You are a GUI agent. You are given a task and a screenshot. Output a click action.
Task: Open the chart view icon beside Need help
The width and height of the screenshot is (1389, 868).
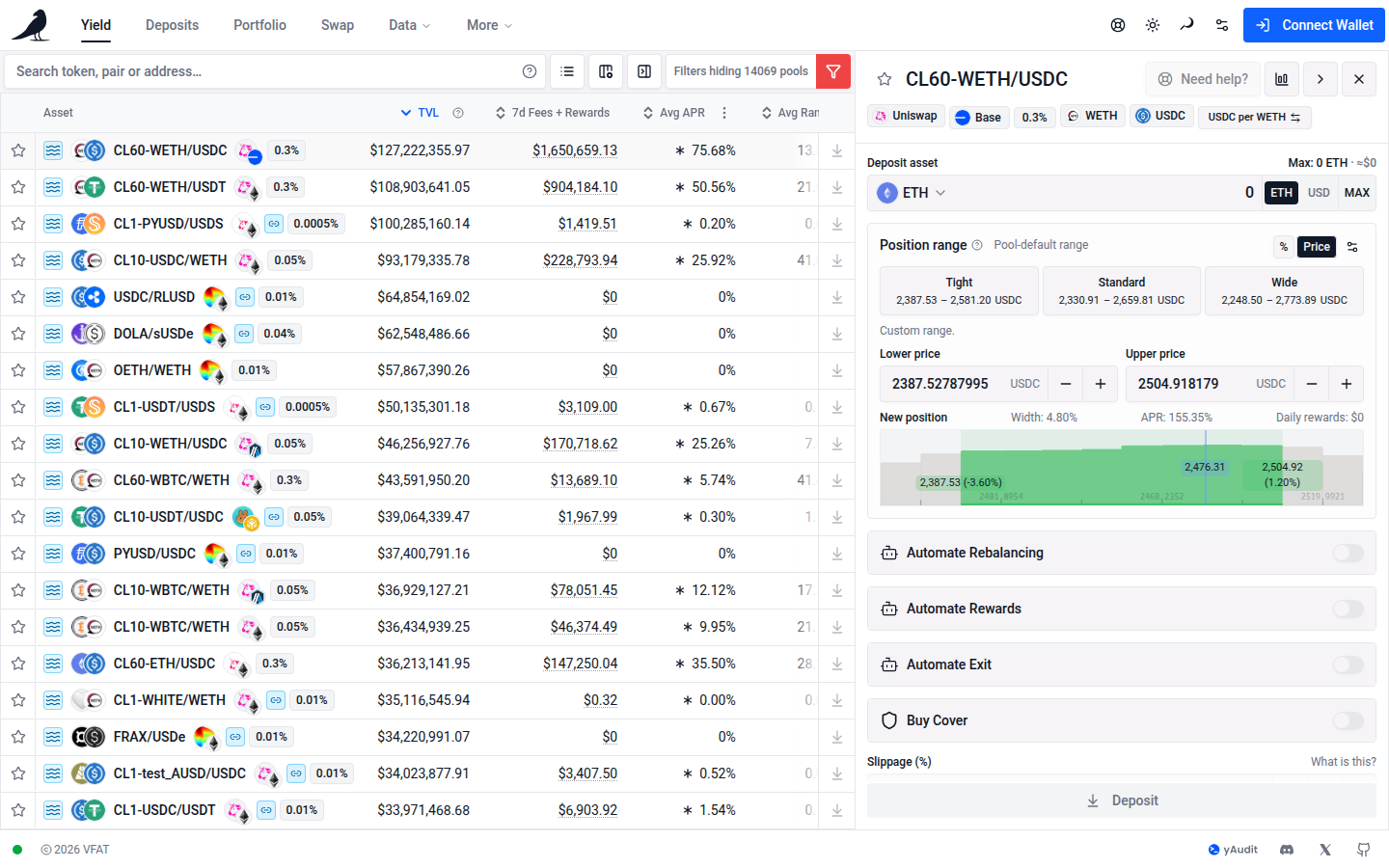[x=1281, y=79]
